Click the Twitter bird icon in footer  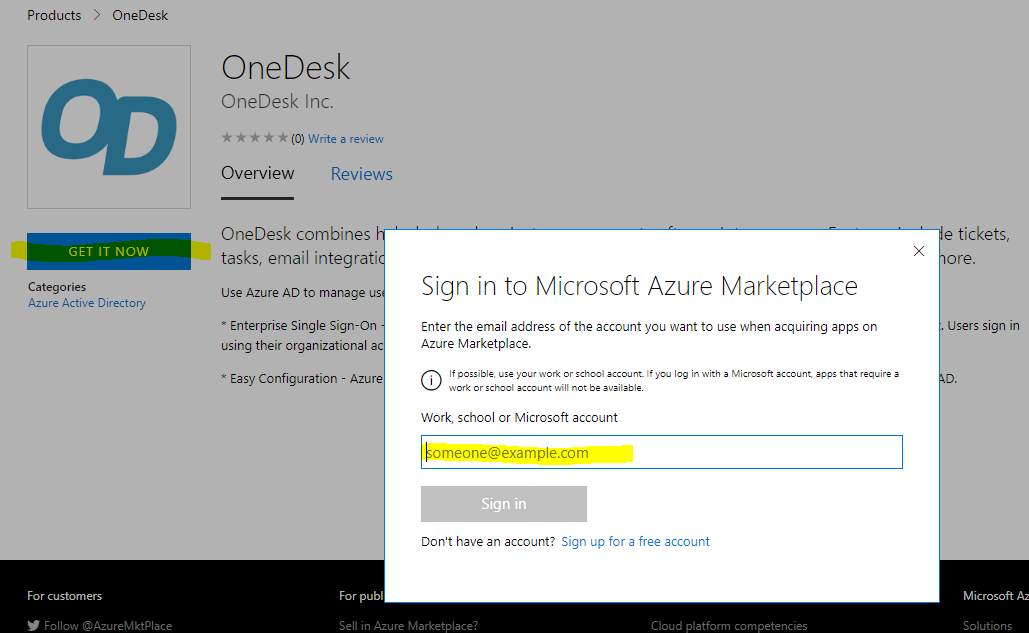tap(34, 626)
